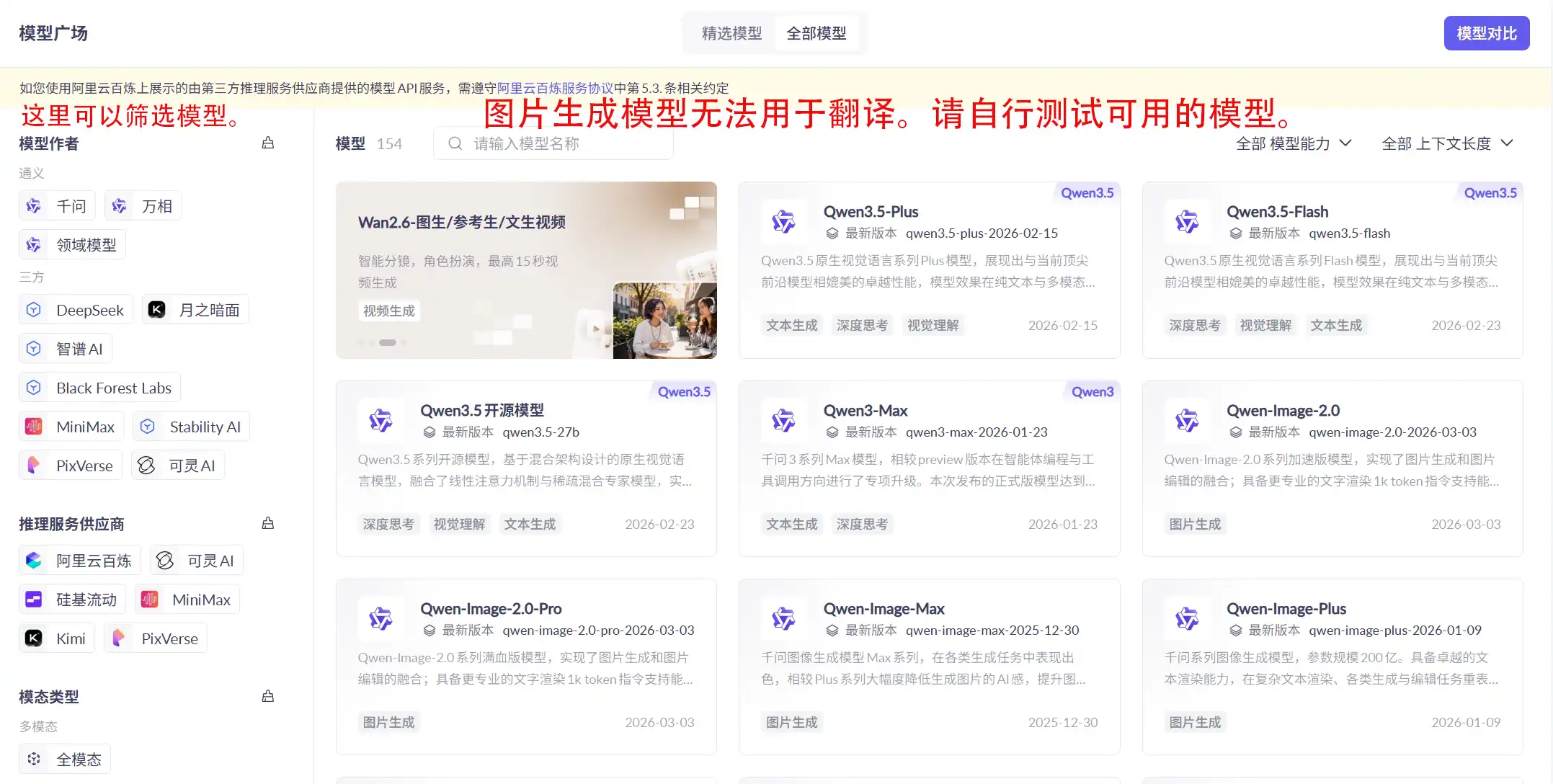Viewport: 1553px width, 784px height.
Task: Open the 全部 模型能力 dropdown
Action: point(1294,143)
